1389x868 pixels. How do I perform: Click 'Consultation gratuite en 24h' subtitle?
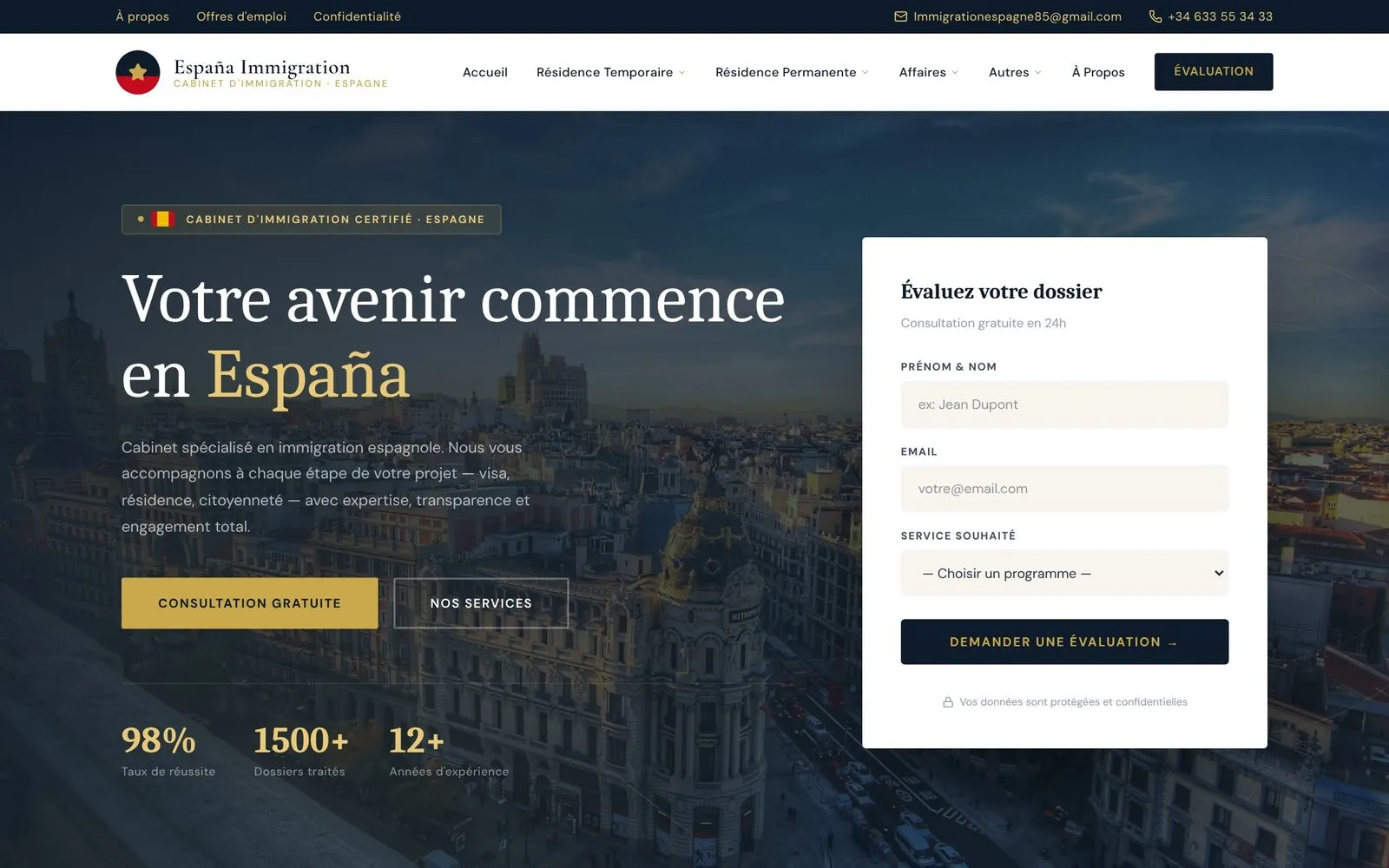pos(984,323)
